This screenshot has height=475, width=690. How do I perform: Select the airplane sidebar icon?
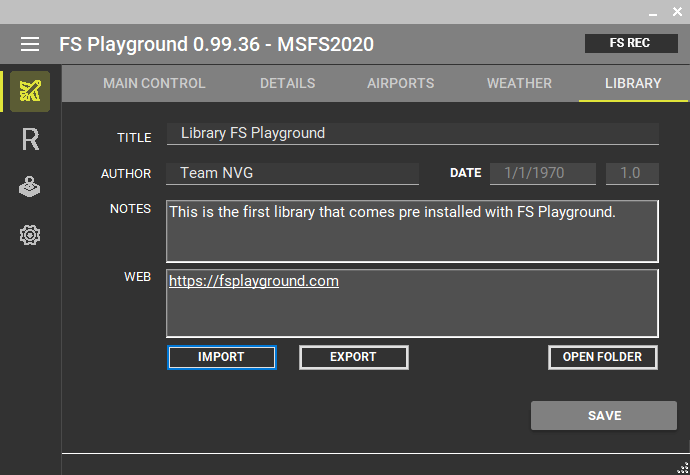pyautogui.click(x=30, y=91)
